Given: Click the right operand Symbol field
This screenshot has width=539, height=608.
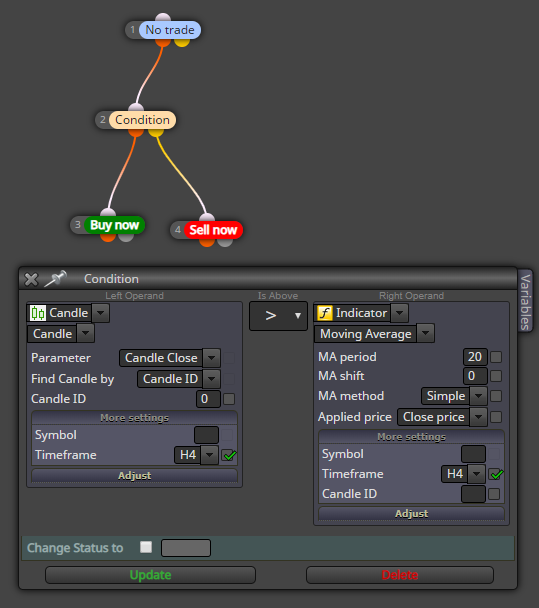Looking at the screenshot, I should [x=473, y=454].
